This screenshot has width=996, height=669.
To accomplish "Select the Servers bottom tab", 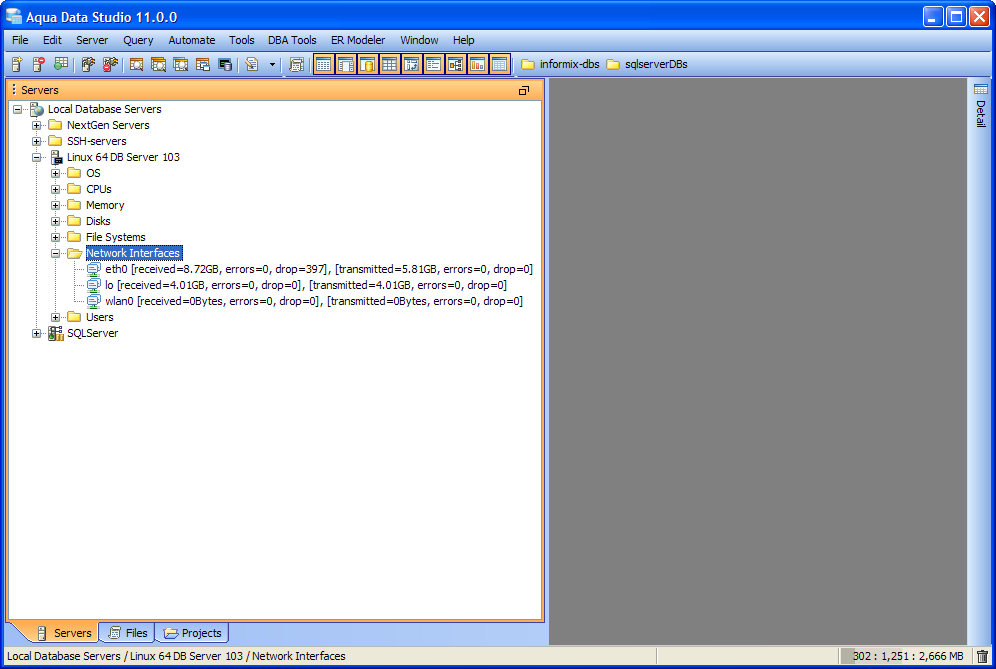I will (64, 633).
